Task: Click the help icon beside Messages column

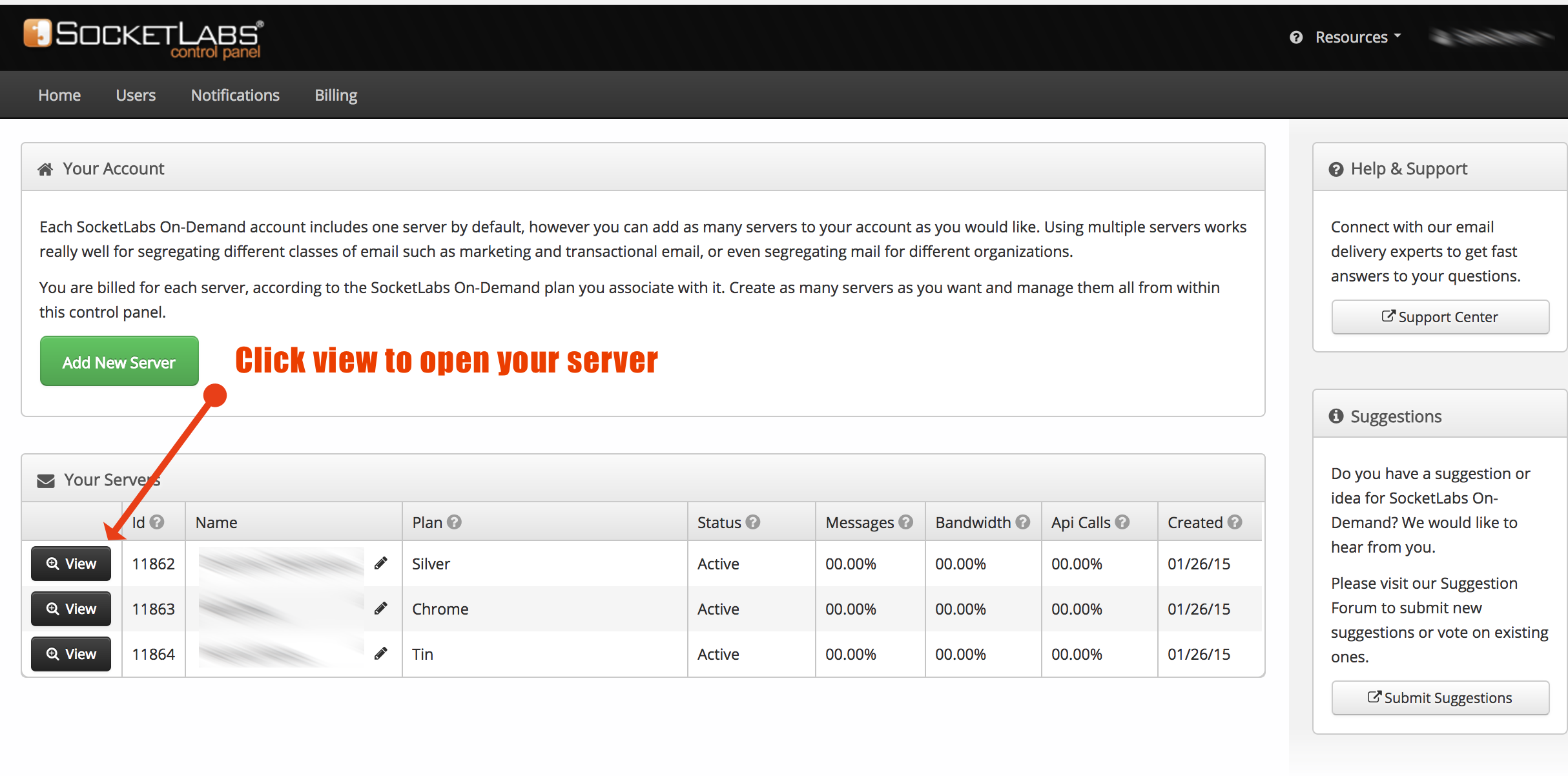Action: click(x=906, y=522)
